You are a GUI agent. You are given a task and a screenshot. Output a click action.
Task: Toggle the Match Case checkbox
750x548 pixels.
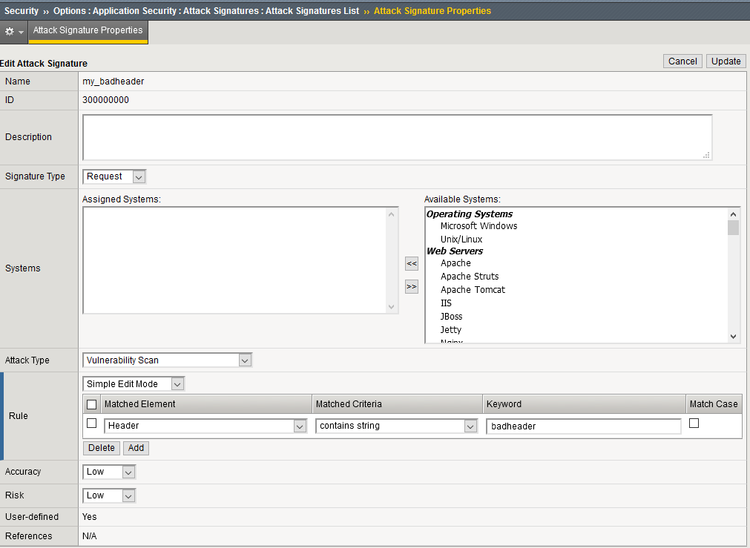click(x=695, y=424)
